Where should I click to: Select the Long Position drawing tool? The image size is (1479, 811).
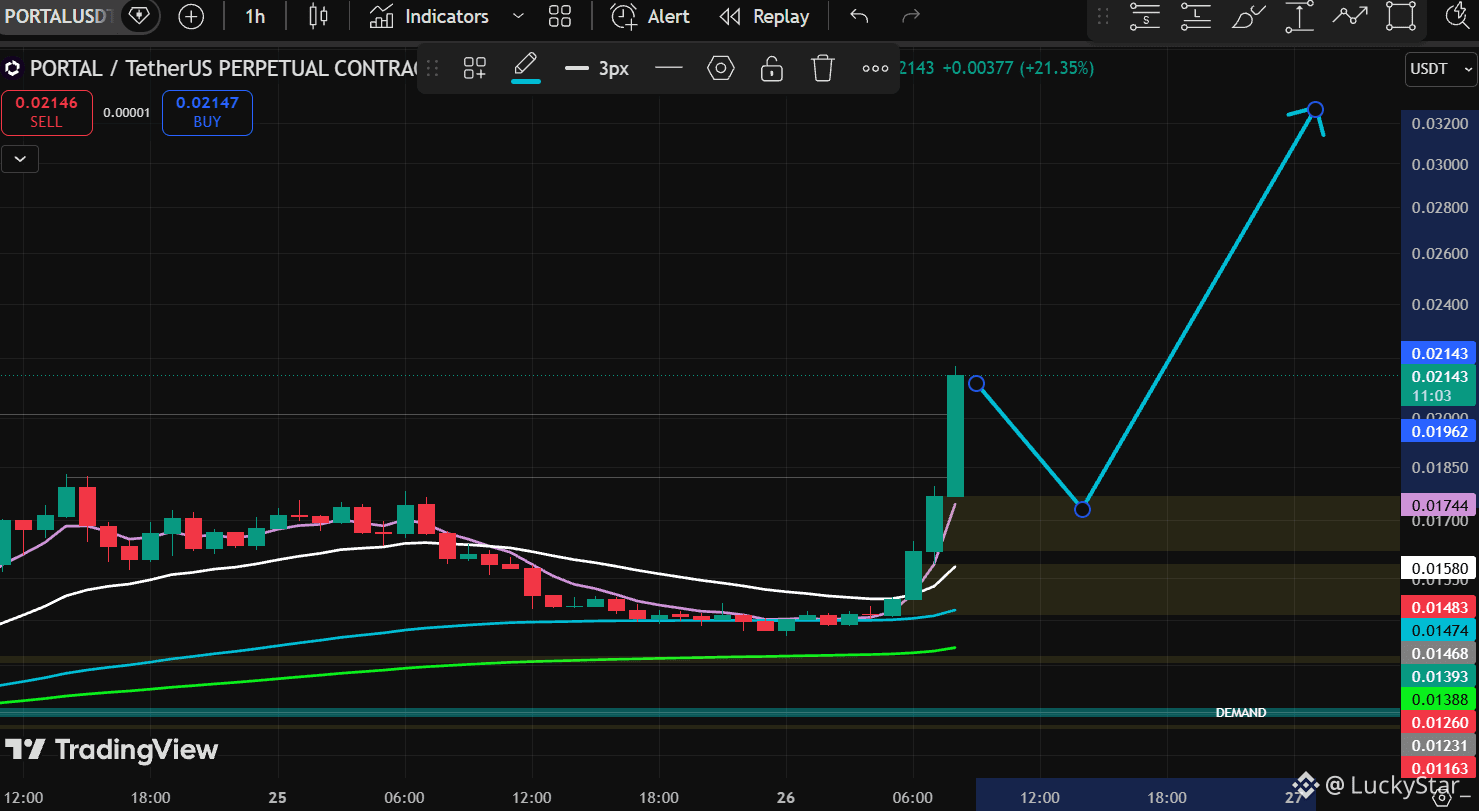(x=1196, y=16)
